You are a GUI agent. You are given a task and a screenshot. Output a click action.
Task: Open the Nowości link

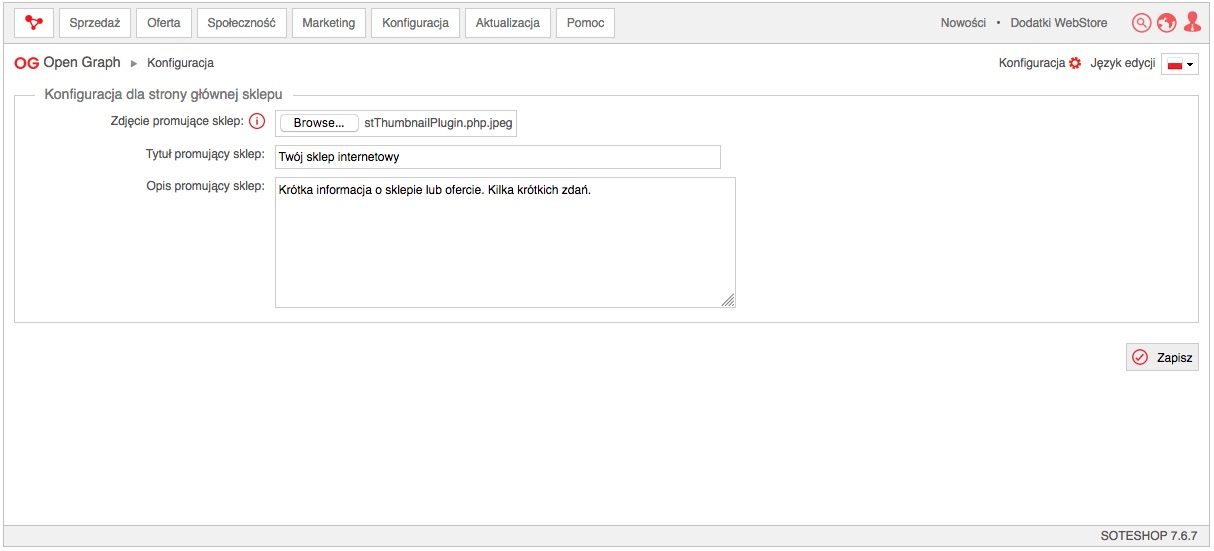pos(963,23)
